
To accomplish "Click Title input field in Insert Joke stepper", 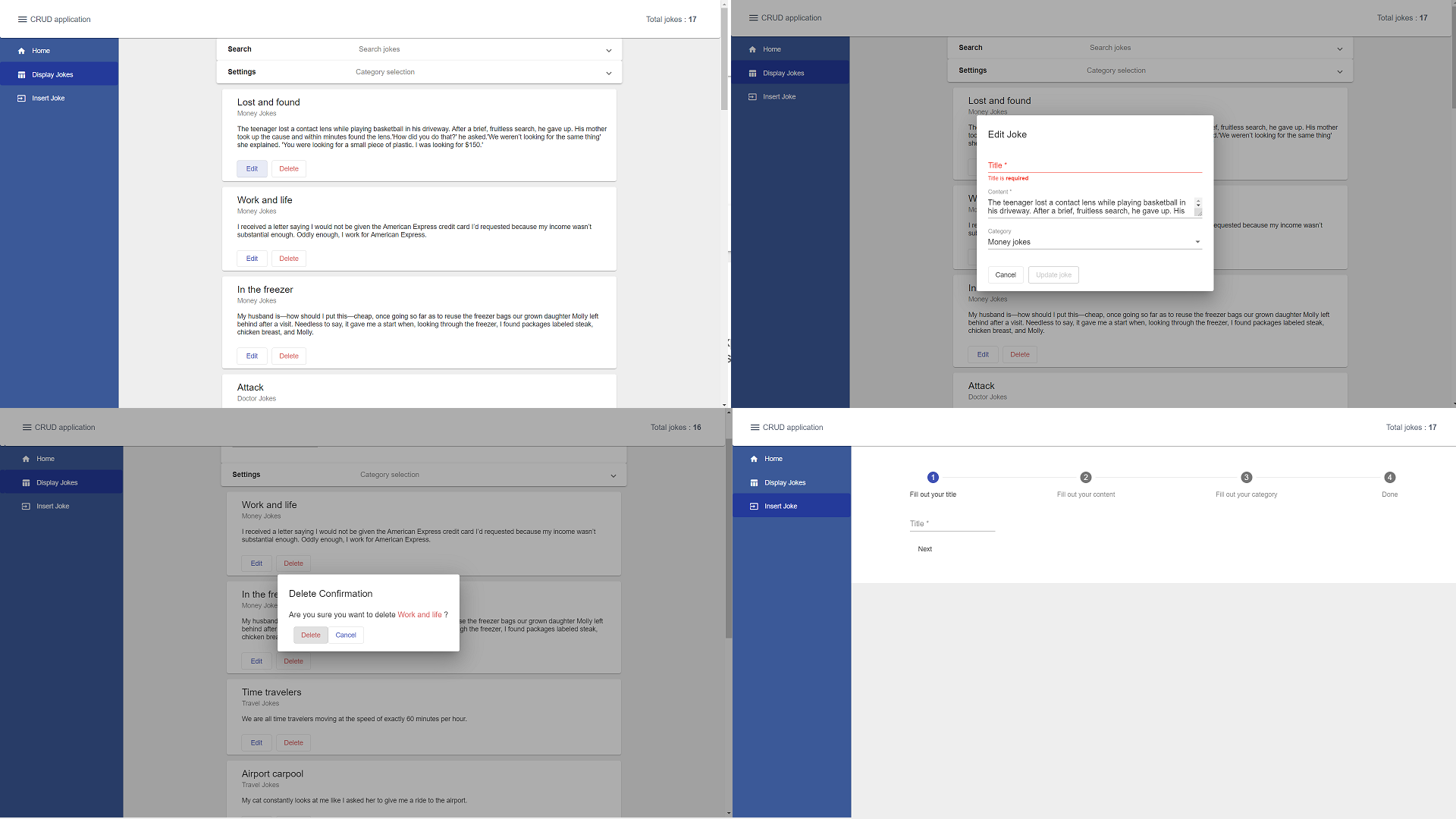I will (x=952, y=524).
